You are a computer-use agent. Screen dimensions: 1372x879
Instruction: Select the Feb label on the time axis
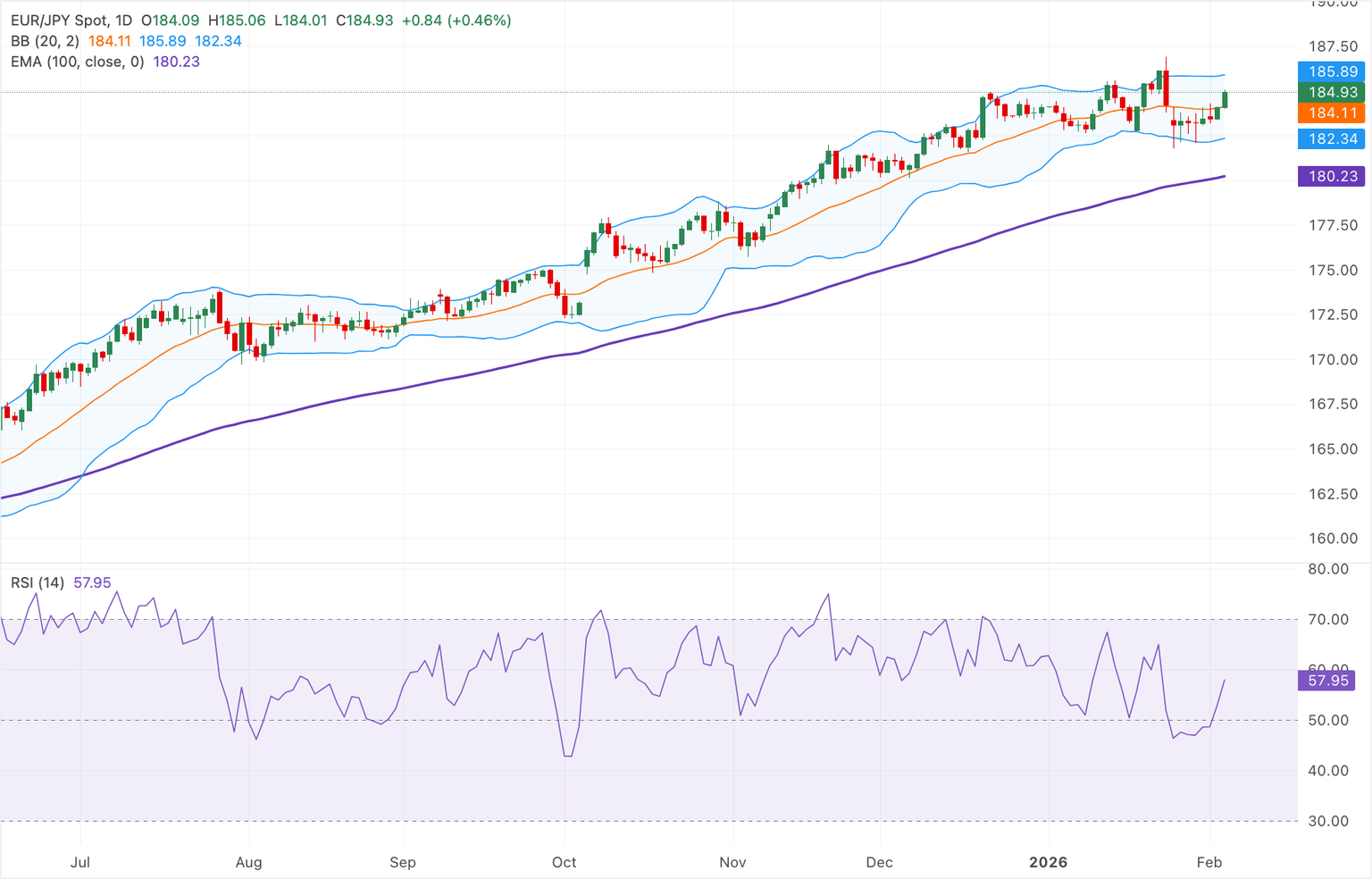[1210, 863]
